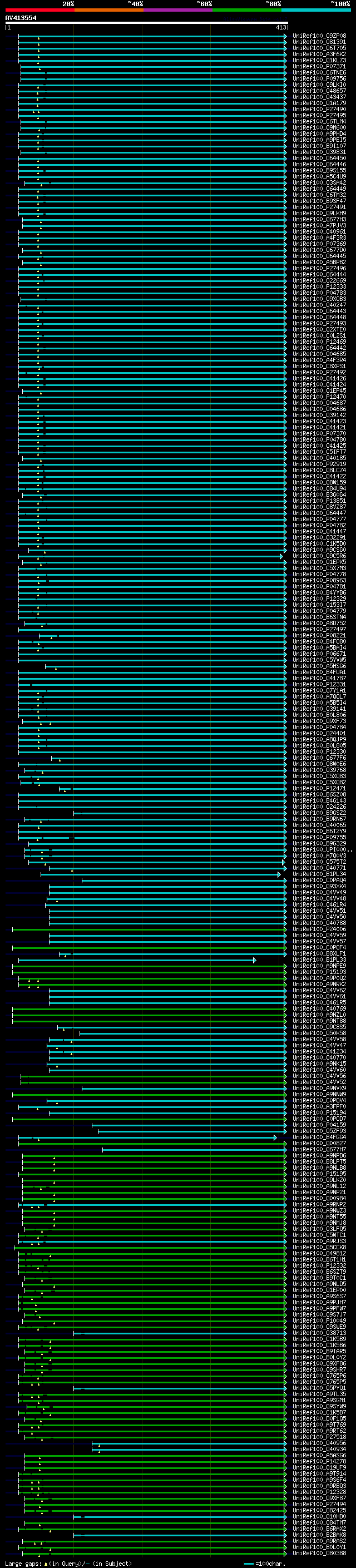Viewport: 356px width, 1568px height.
Task: Select the UniRef100_Q50K58 label
Action: pyautogui.click(x=319, y=1033)
